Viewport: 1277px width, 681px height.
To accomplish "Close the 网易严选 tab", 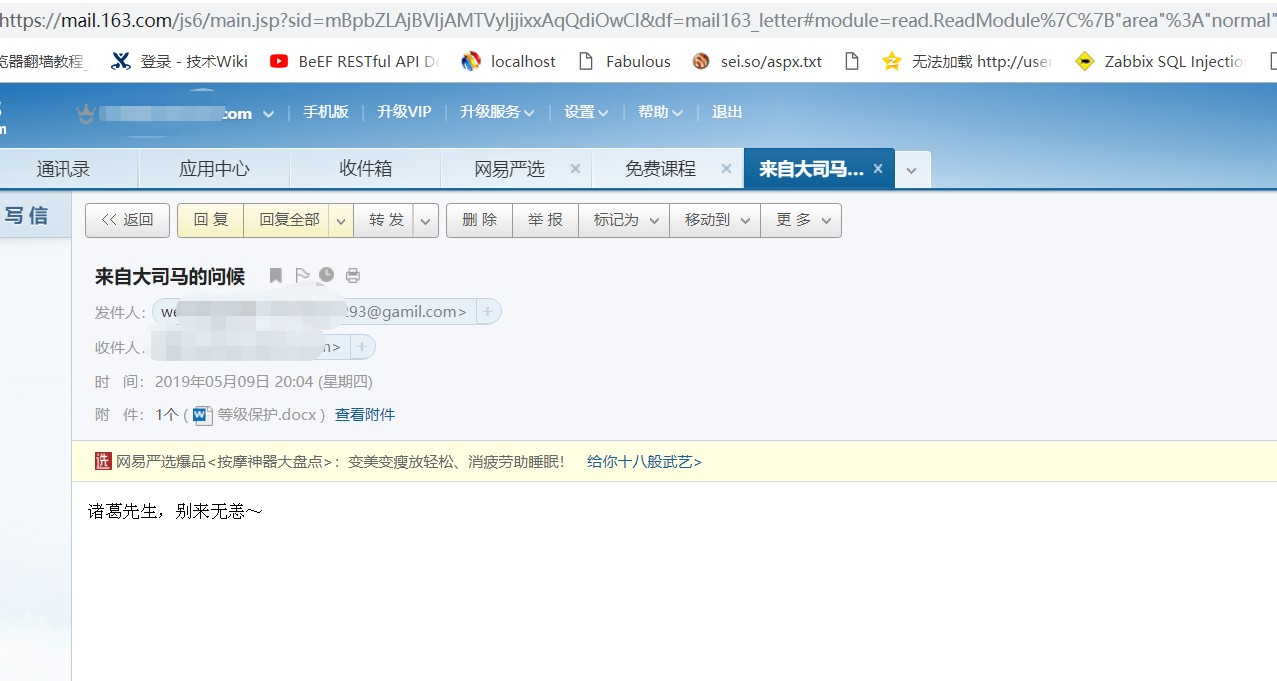I will coord(575,169).
